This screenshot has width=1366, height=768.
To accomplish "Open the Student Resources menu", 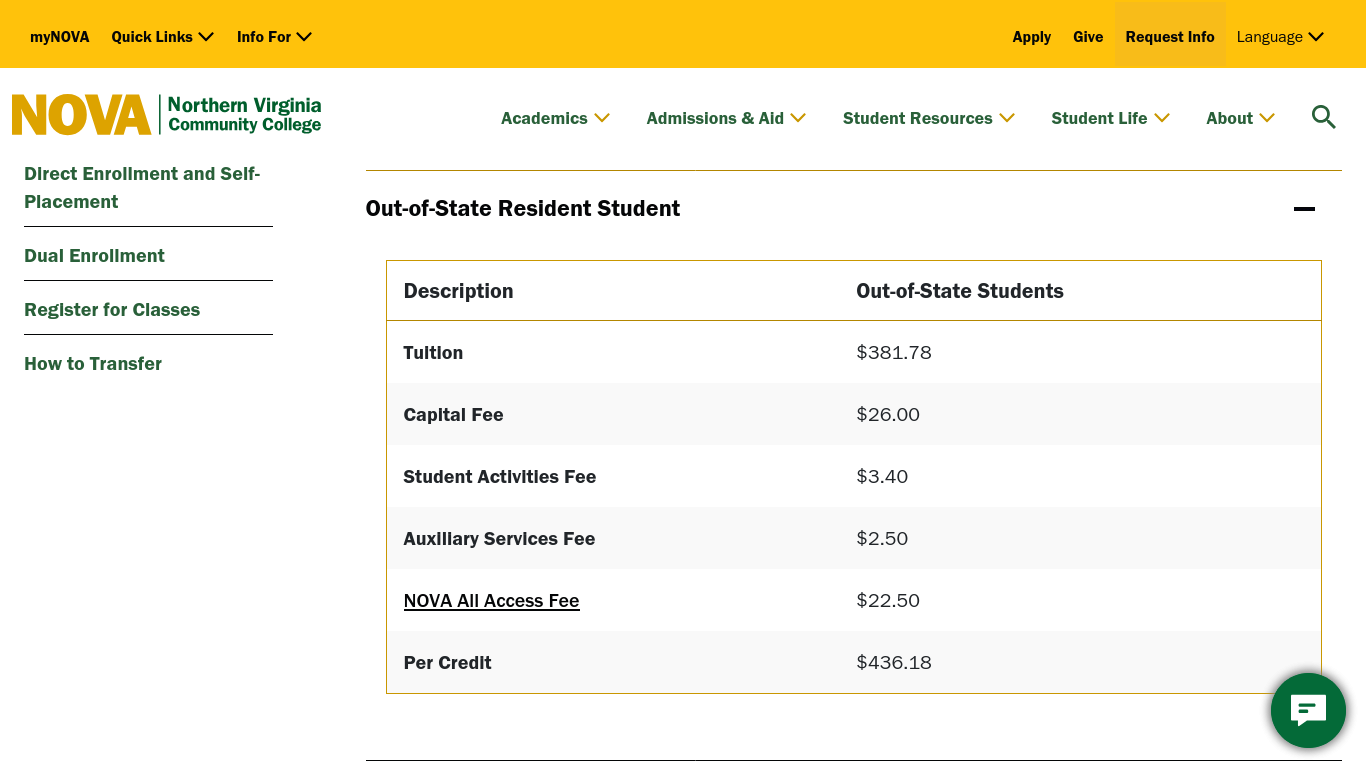I will point(929,118).
